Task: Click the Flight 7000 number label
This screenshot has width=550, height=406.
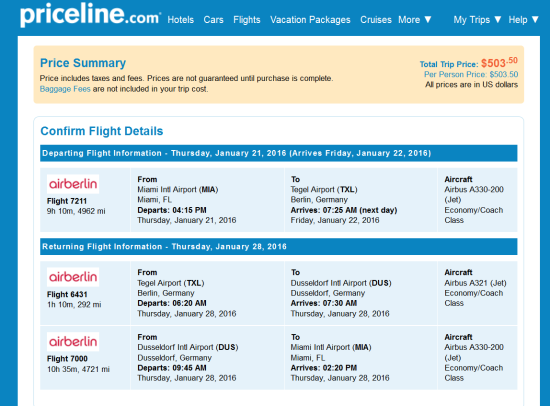Action: click(x=67, y=359)
